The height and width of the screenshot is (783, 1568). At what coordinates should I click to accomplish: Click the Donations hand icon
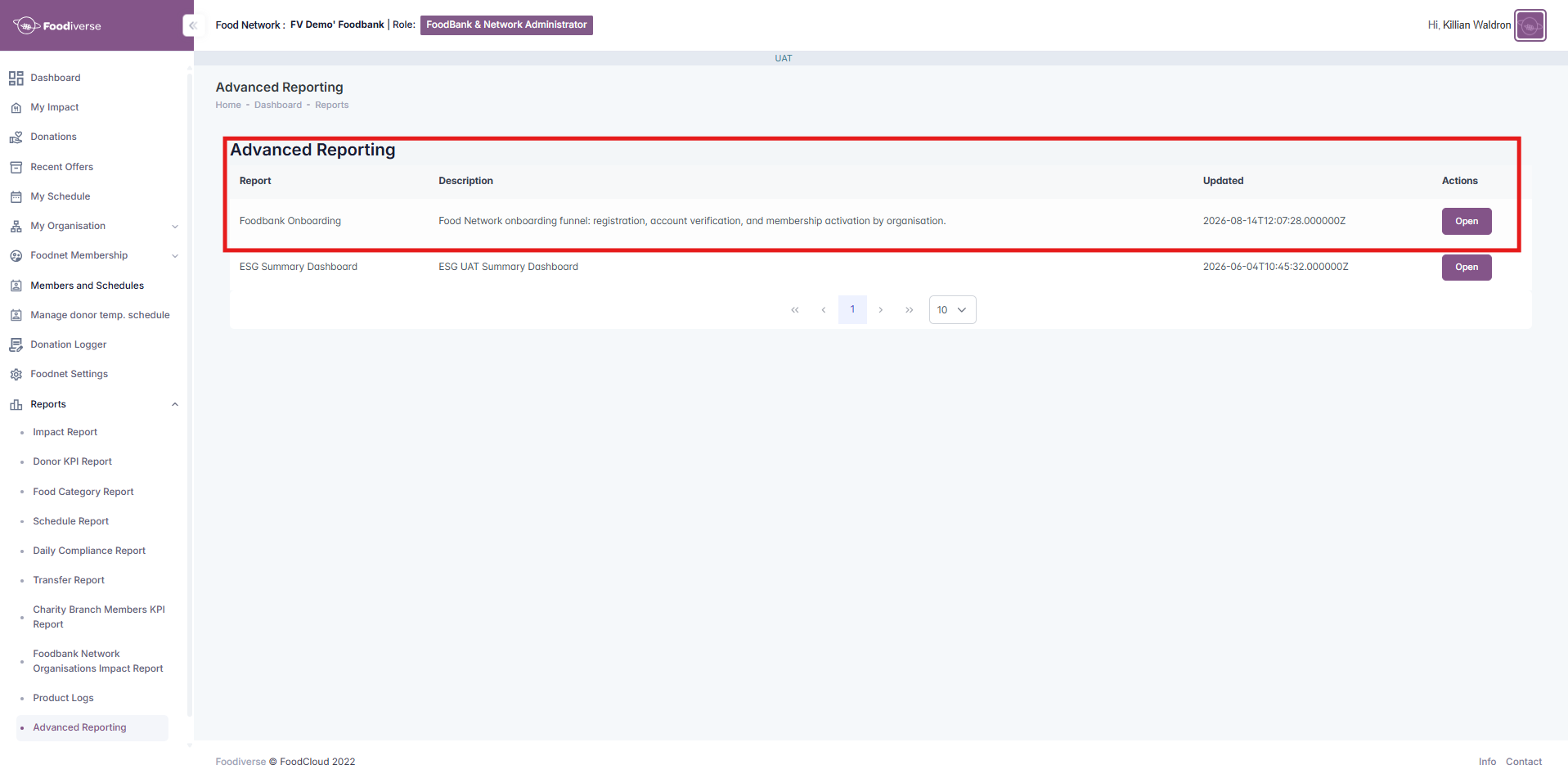pos(16,137)
